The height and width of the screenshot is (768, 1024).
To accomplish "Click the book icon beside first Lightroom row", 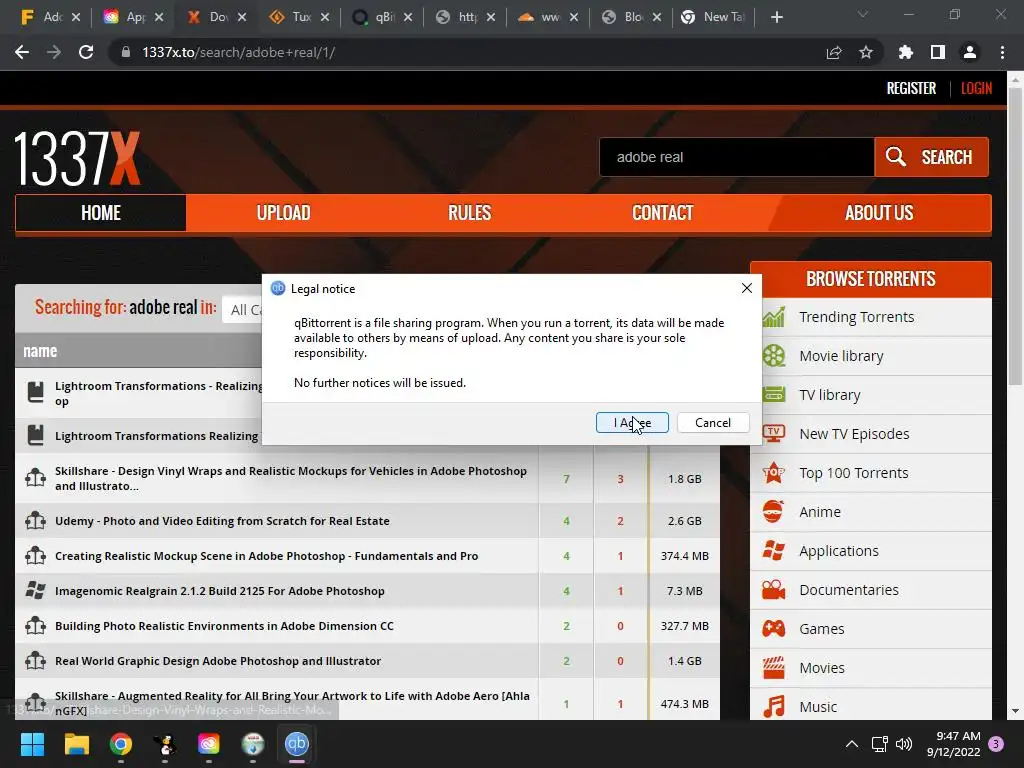I will (35, 392).
